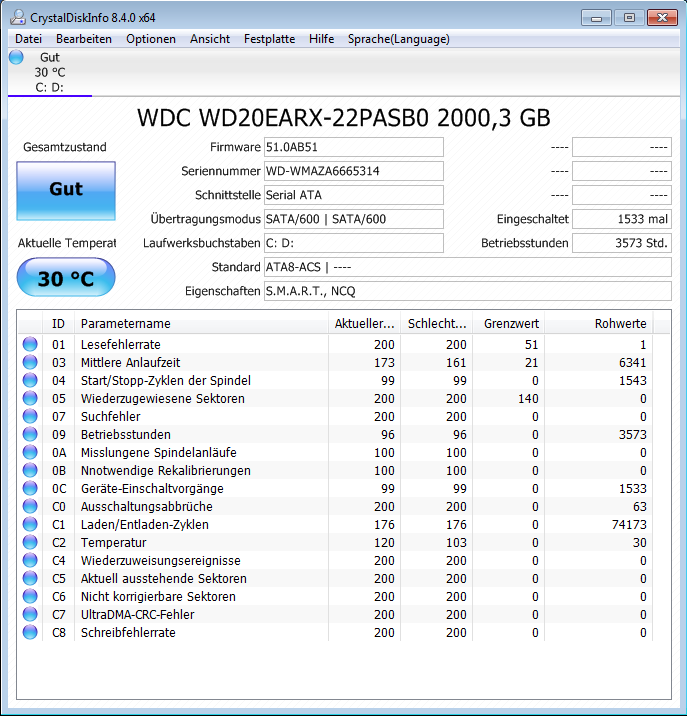Click the Aktueller... column header

[364, 324]
